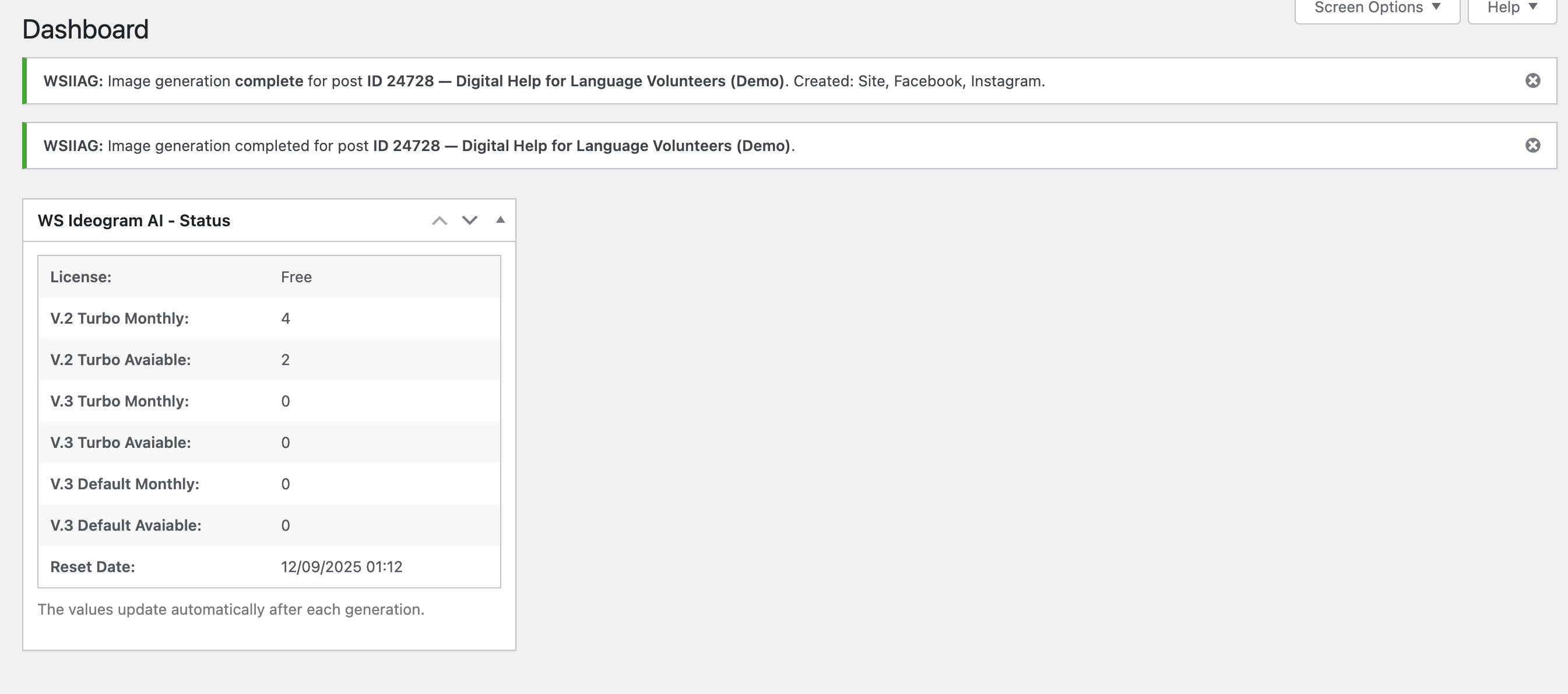Click the 'WS Ideogram AI - Status' widget title
This screenshot has width=1568, height=694.
pyautogui.click(x=134, y=220)
